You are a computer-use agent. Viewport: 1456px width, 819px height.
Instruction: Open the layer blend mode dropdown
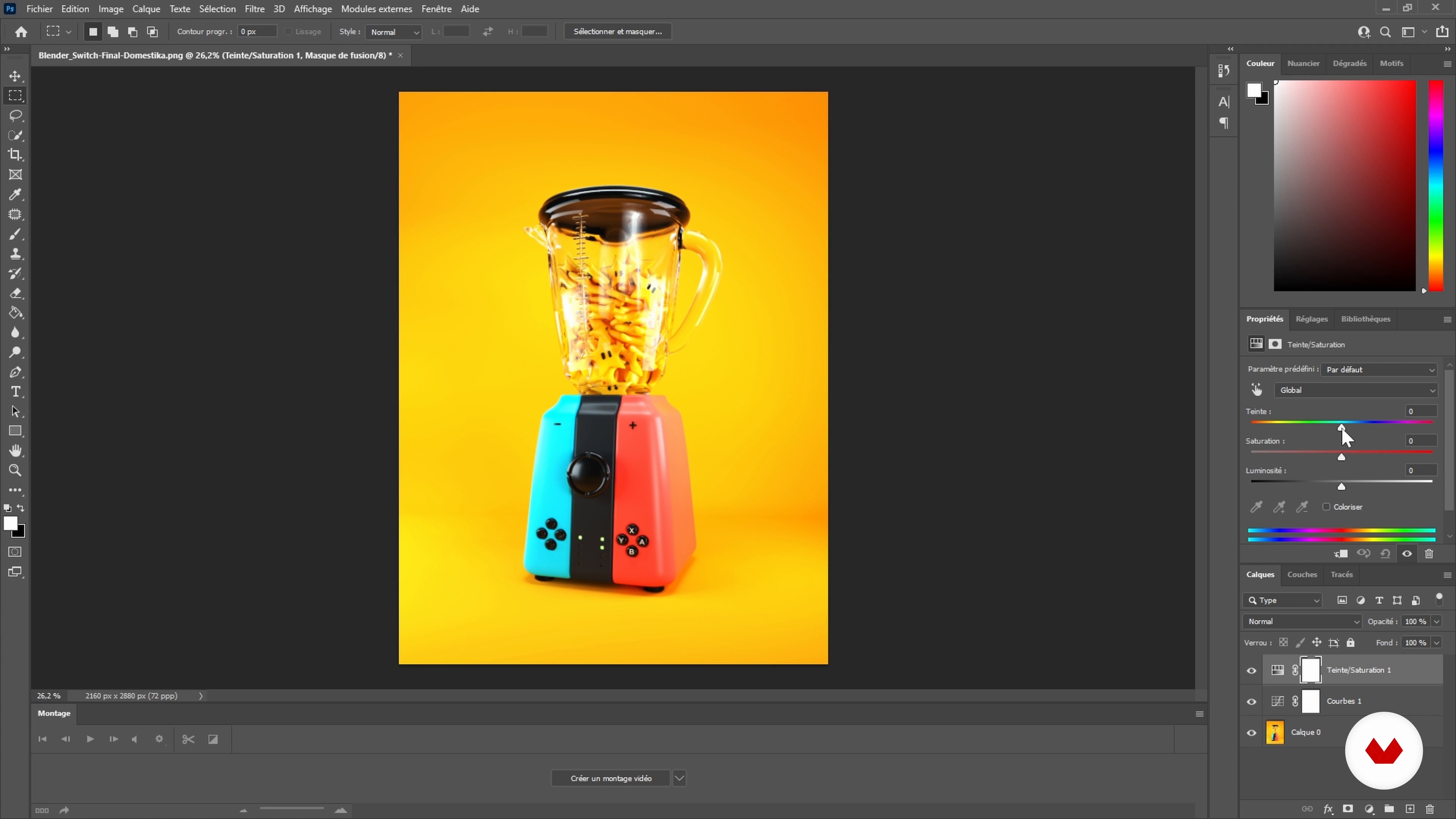(1302, 622)
